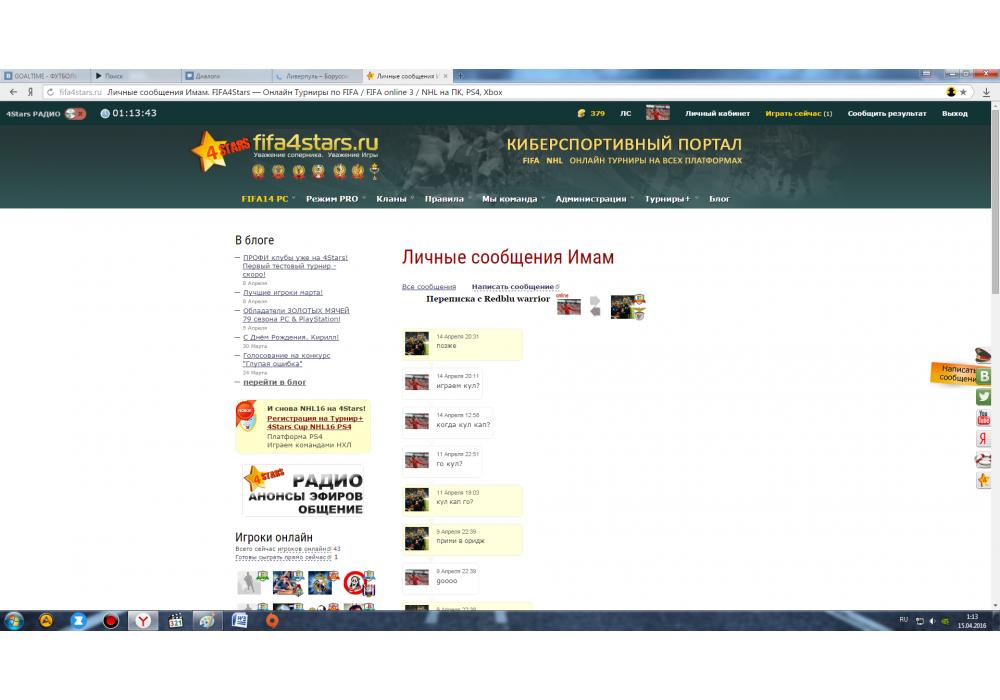Open a new browser tab
Screen dimensions: 1000x700
click(x=460, y=76)
